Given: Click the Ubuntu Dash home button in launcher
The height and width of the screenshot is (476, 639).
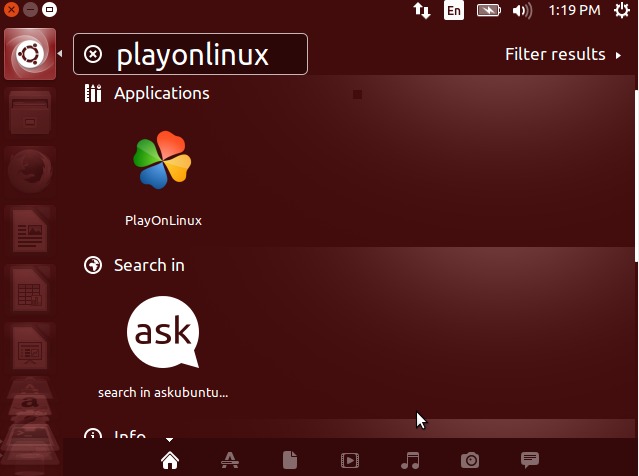Looking at the screenshot, I should [x=30, y=54].
